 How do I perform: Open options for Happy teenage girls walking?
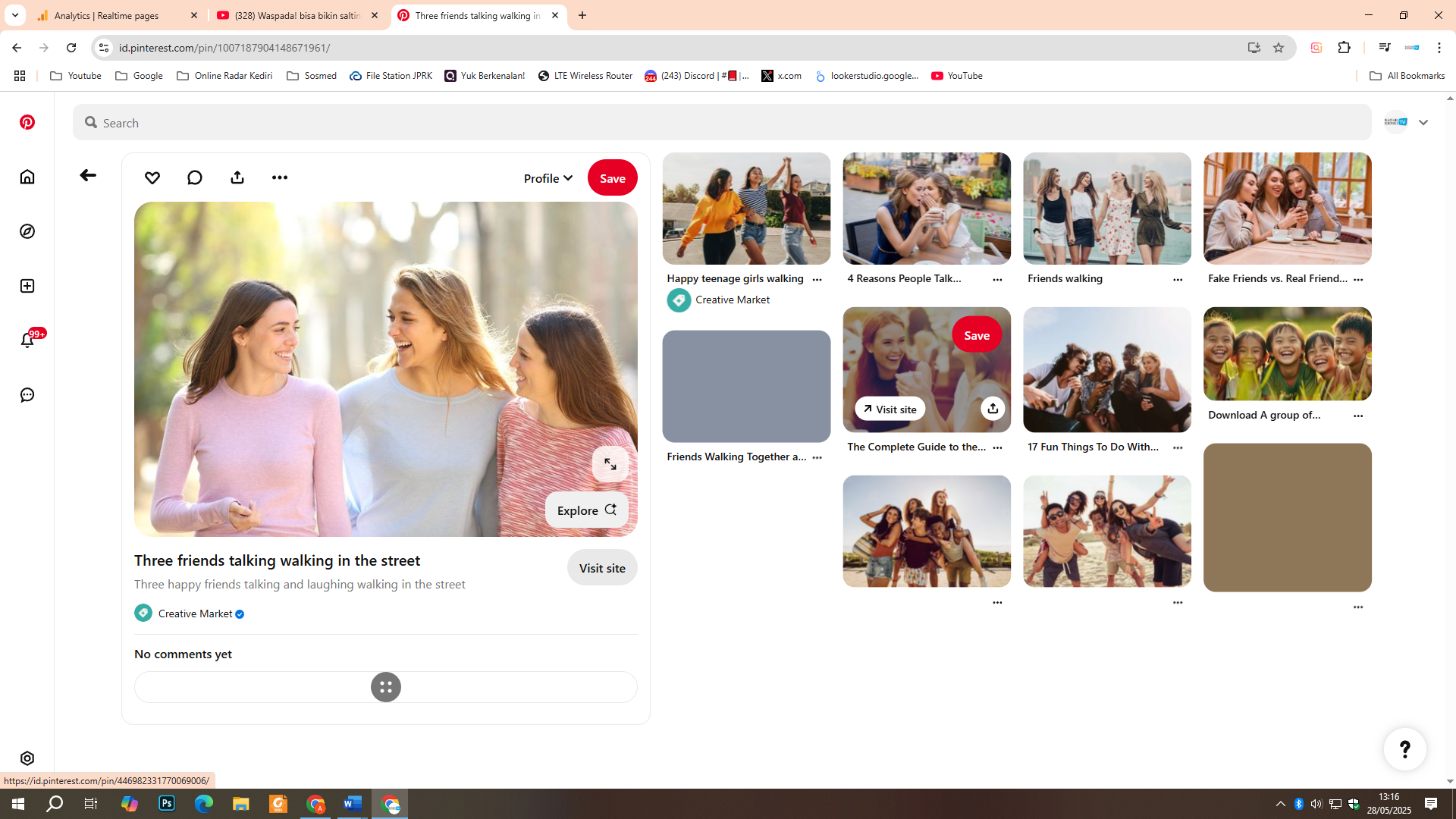pyautogui.click(x=817, y=280)
